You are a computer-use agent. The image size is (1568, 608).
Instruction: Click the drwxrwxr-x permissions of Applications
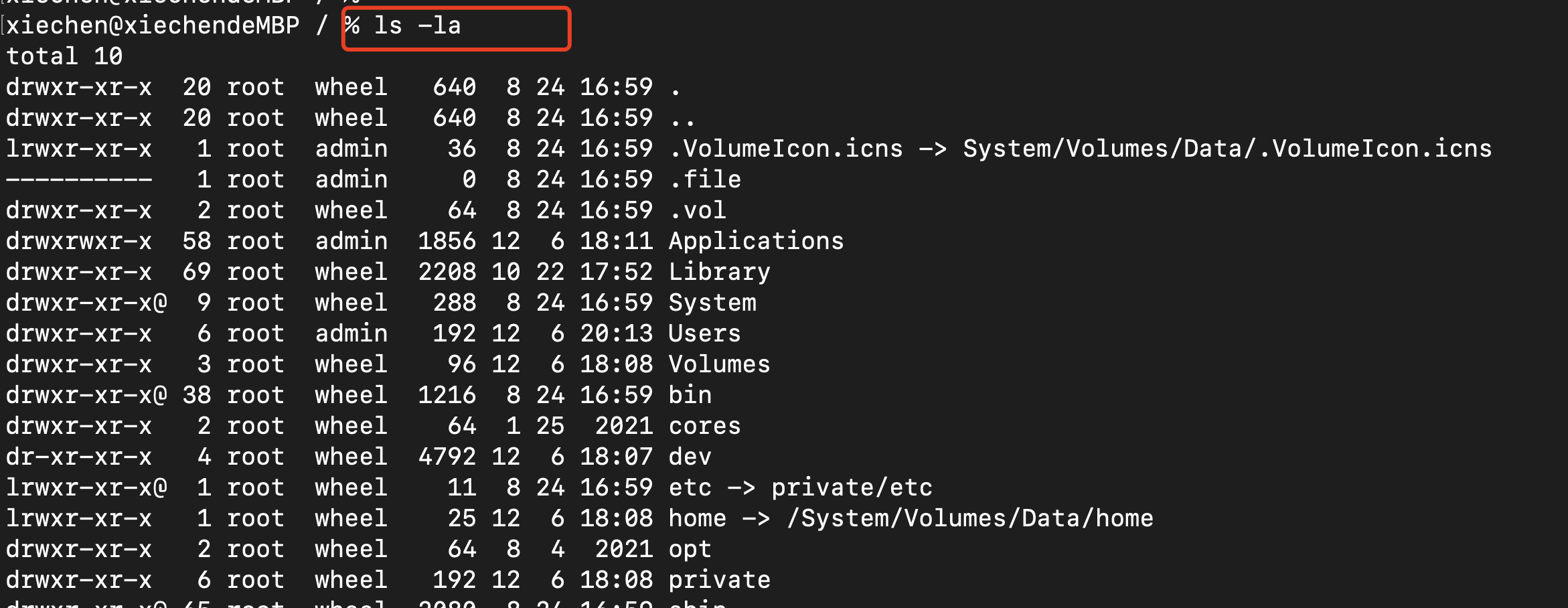pos(79,241)
